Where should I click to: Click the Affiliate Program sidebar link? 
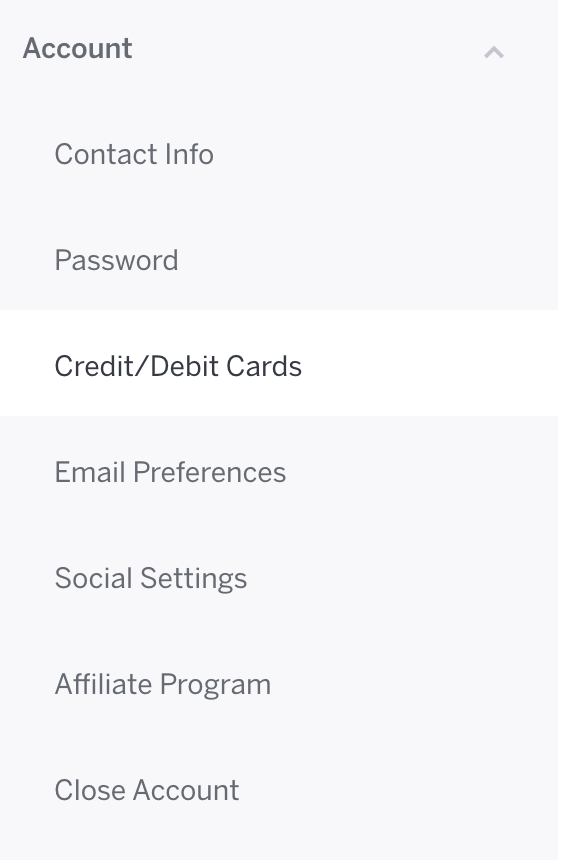tap(163, 684)
